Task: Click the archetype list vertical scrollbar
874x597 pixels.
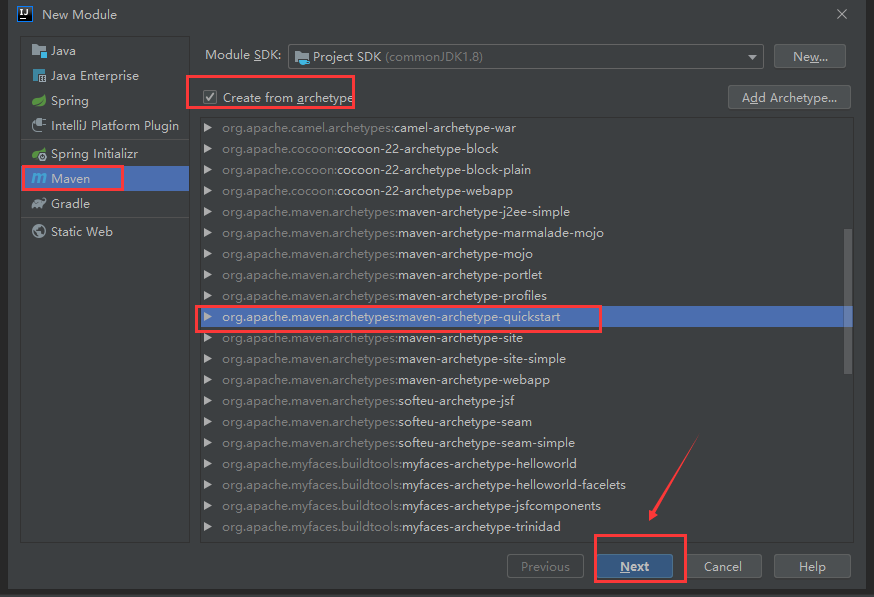Action: [x=848, y=301]
